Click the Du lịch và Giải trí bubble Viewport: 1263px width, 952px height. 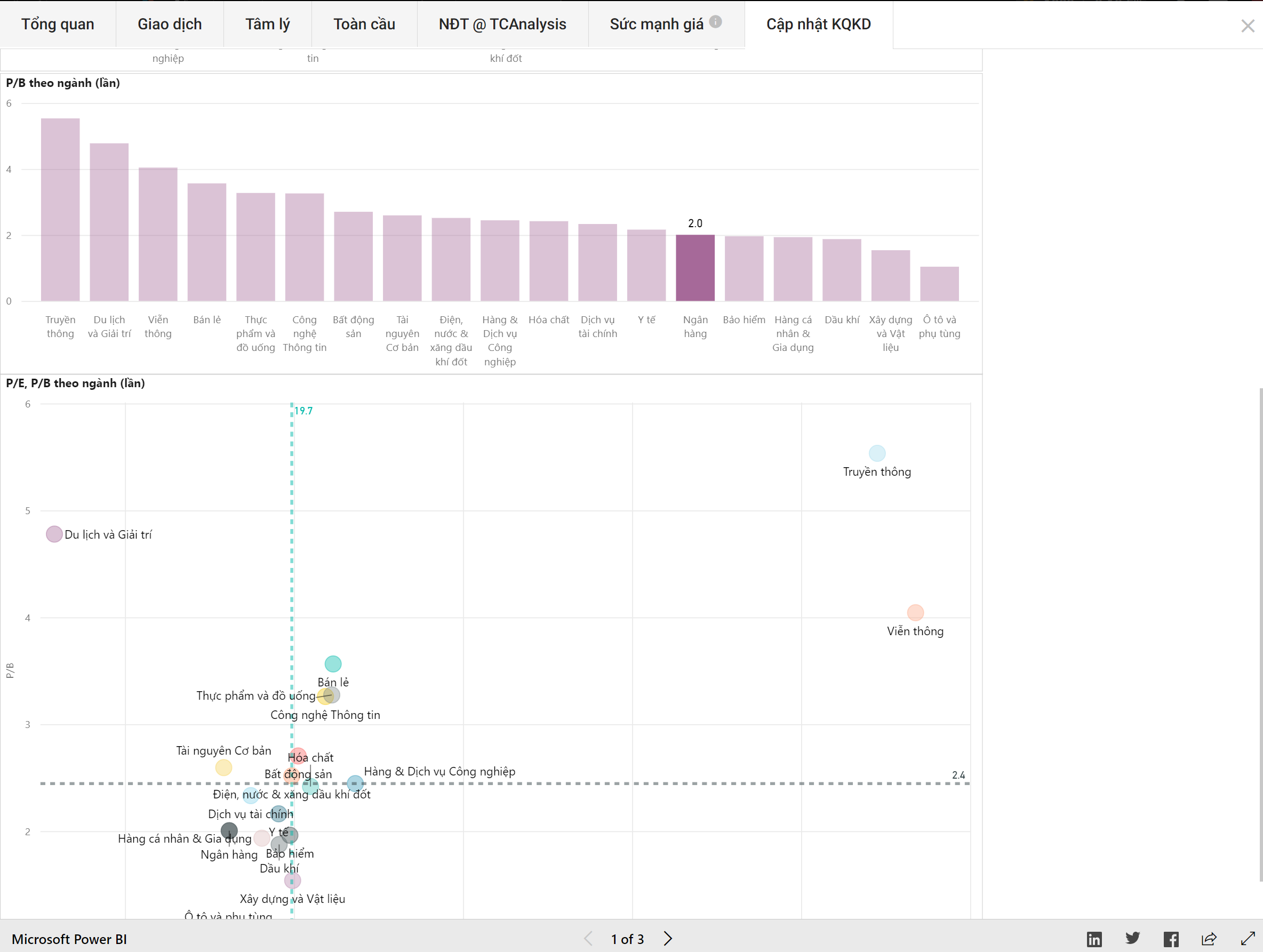coord(54,534)
